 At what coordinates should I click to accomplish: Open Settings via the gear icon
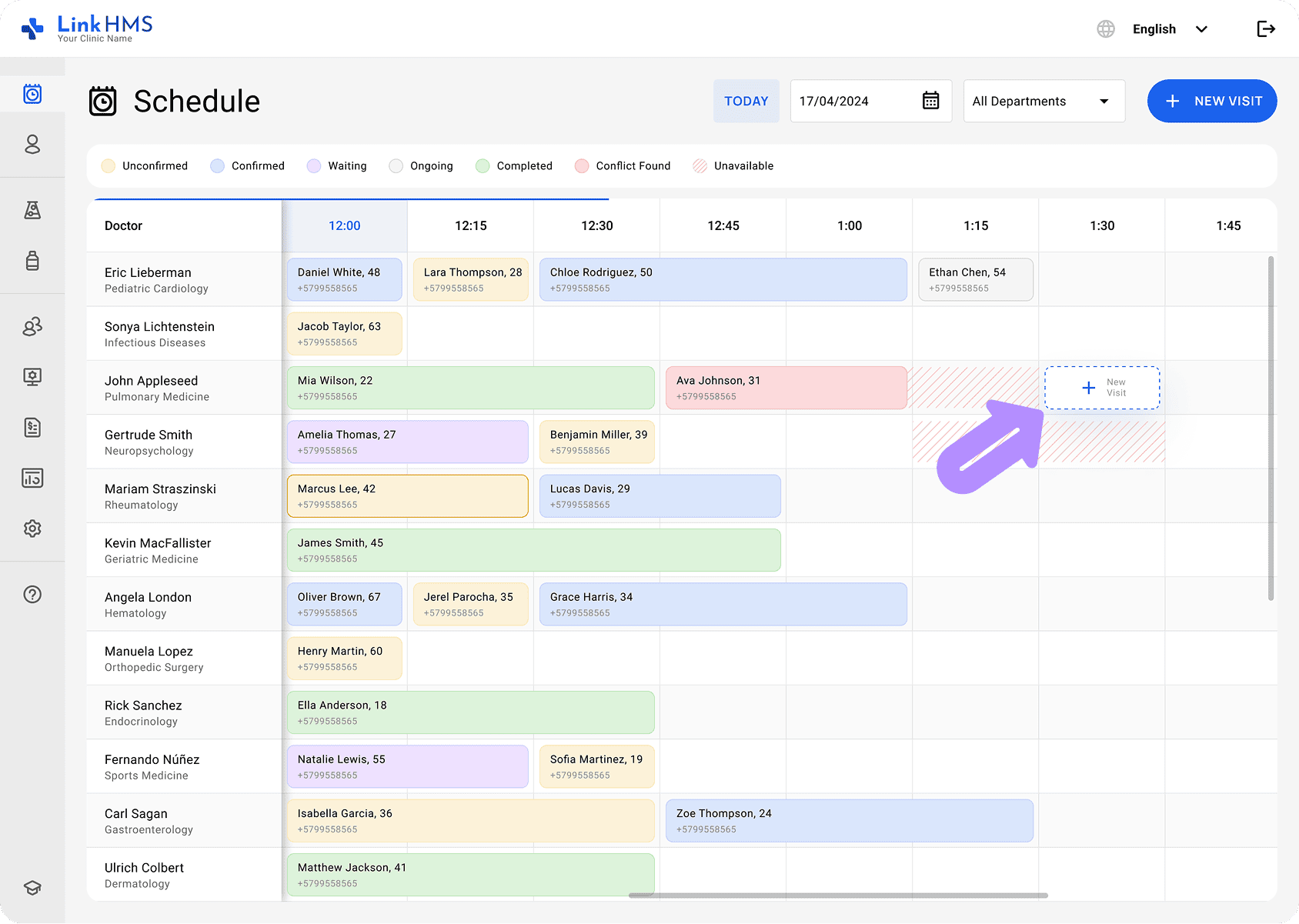click(x=32, y=529)
